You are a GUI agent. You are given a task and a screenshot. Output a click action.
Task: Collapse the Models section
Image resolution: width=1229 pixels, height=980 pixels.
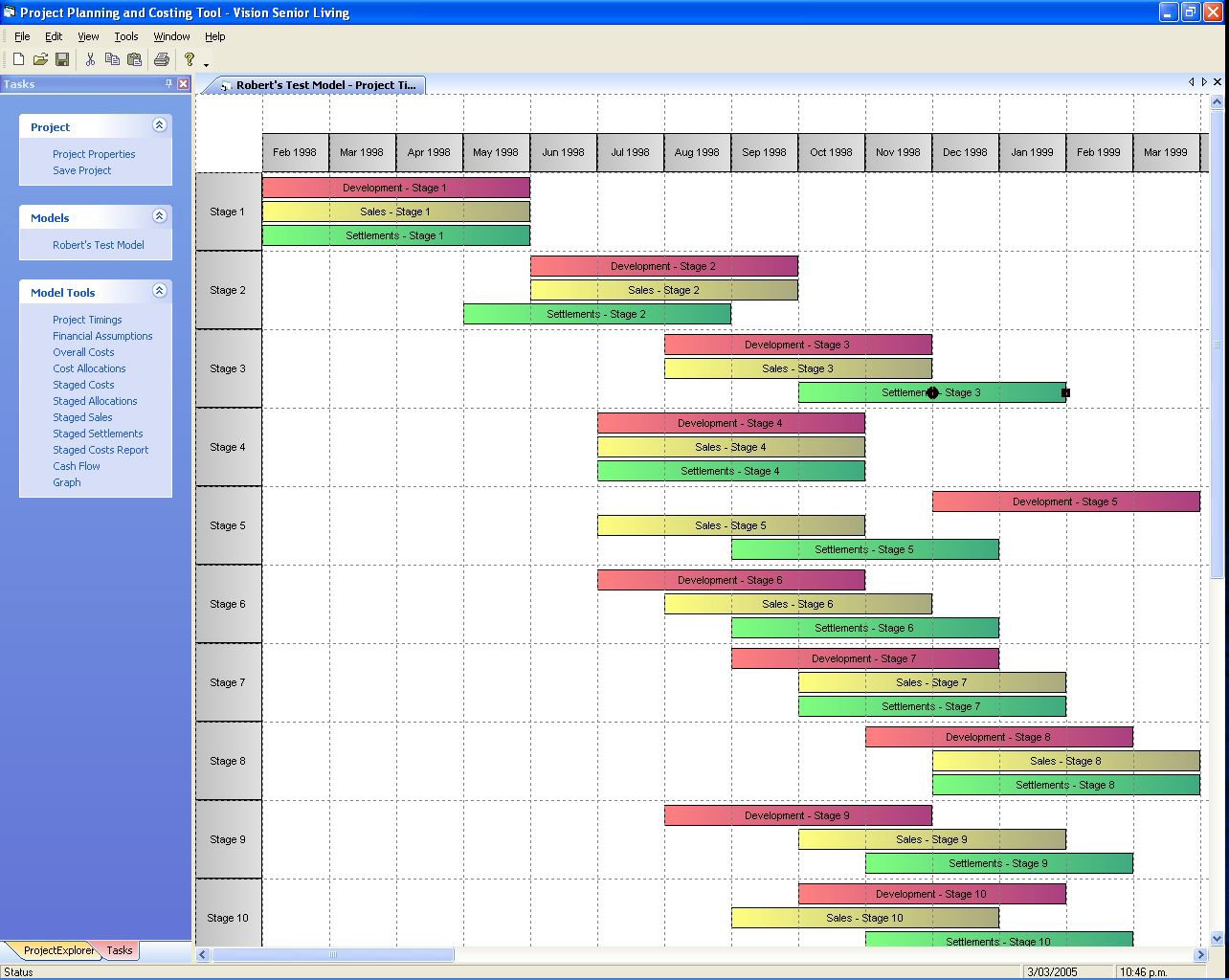pos(160,216)
